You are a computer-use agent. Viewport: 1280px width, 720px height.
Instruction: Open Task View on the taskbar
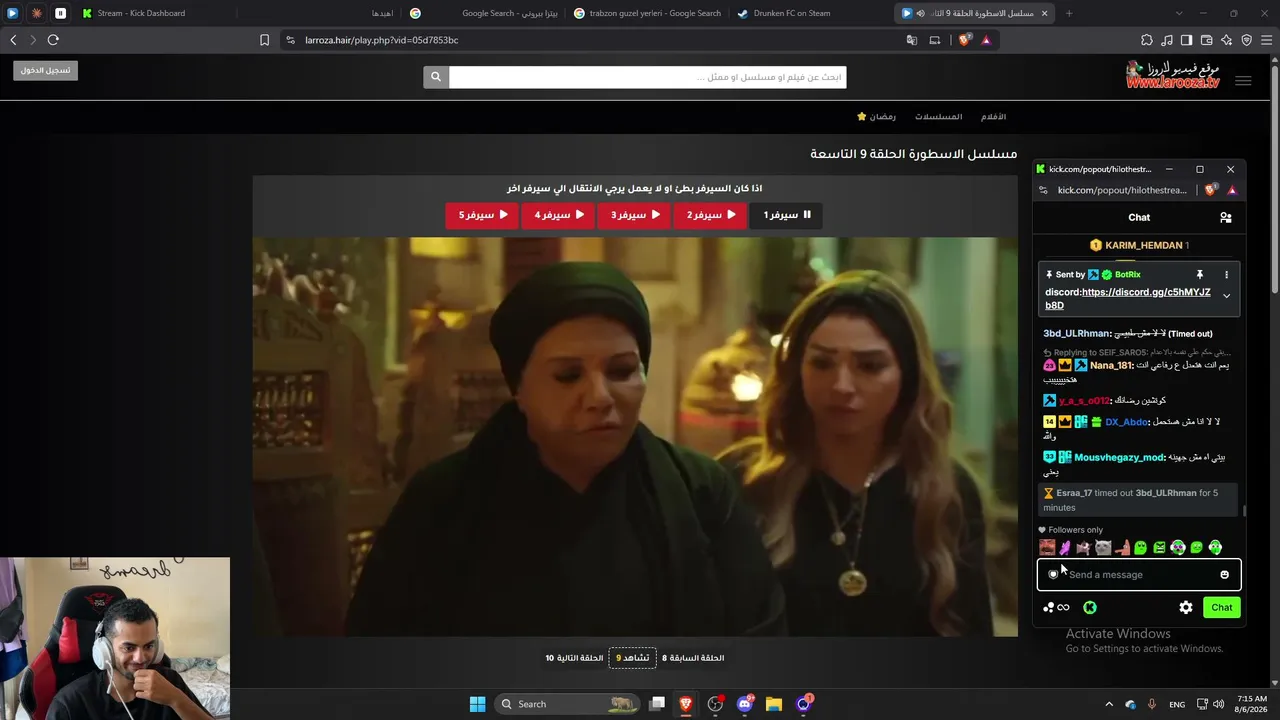656,704
